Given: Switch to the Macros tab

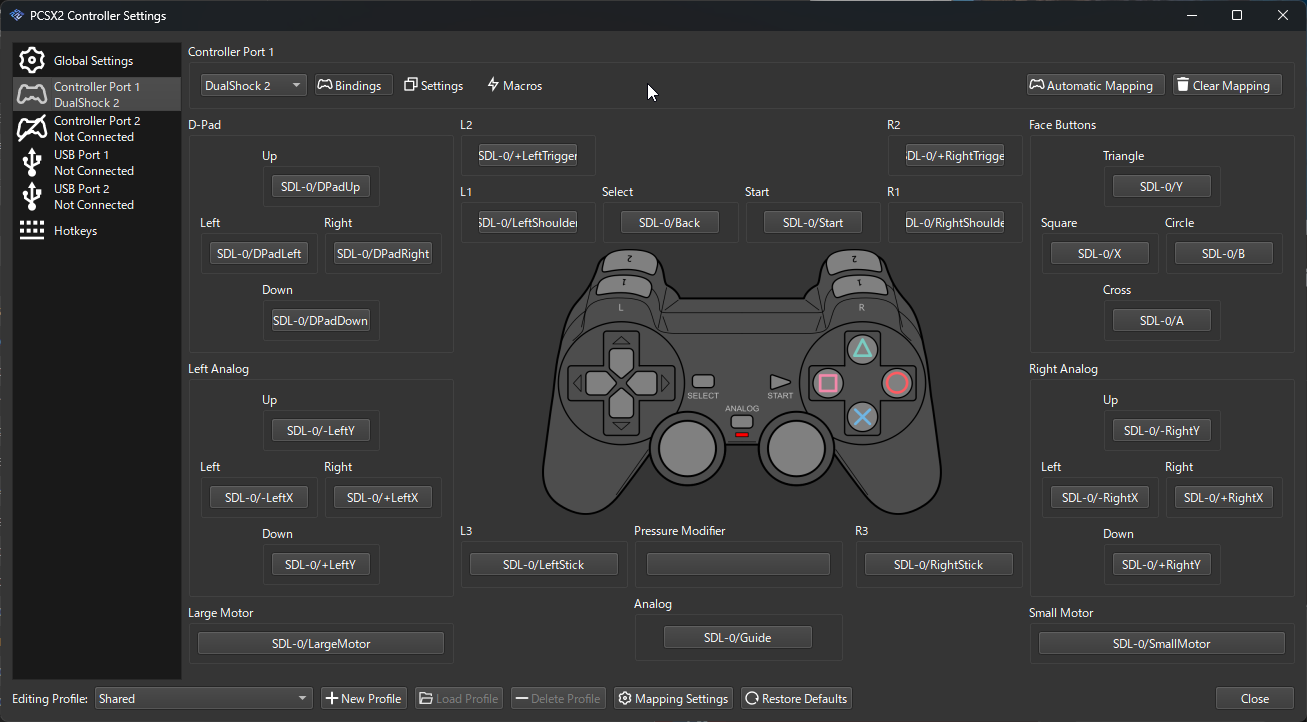Looking at the screenshot, I should (514, 86).
